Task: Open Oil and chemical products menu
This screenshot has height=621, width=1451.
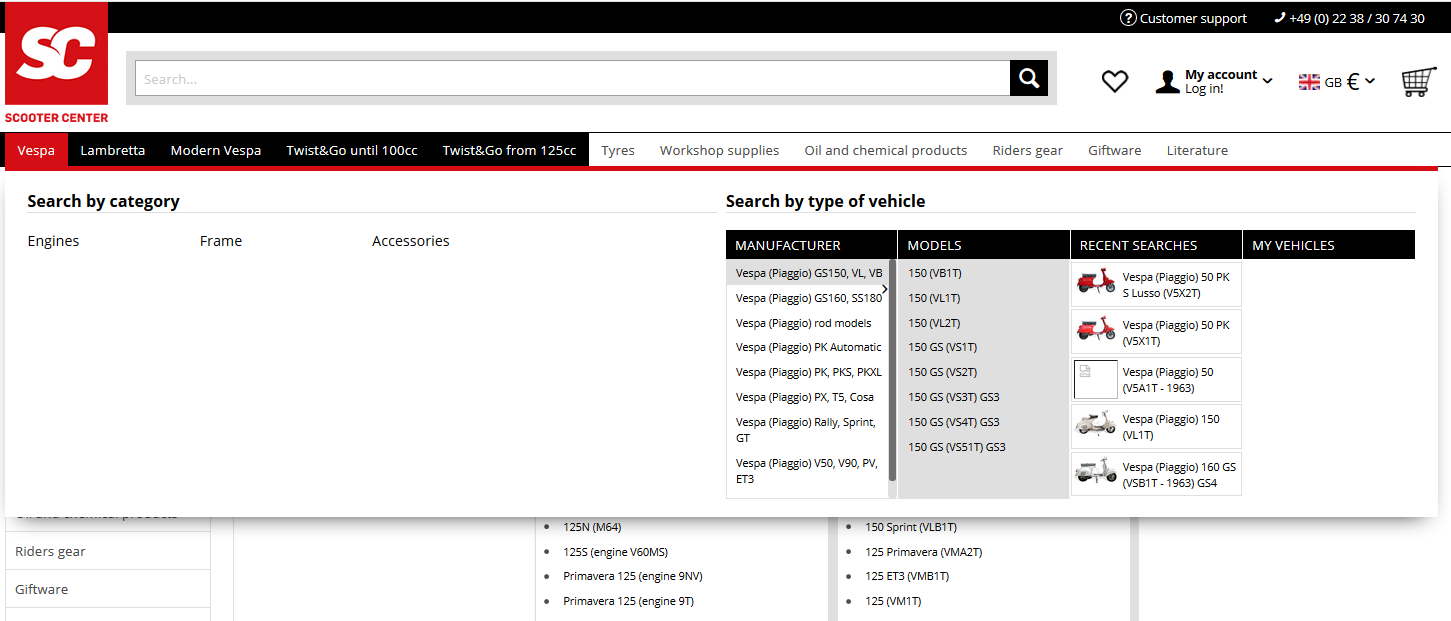Action: click(886, 150)
